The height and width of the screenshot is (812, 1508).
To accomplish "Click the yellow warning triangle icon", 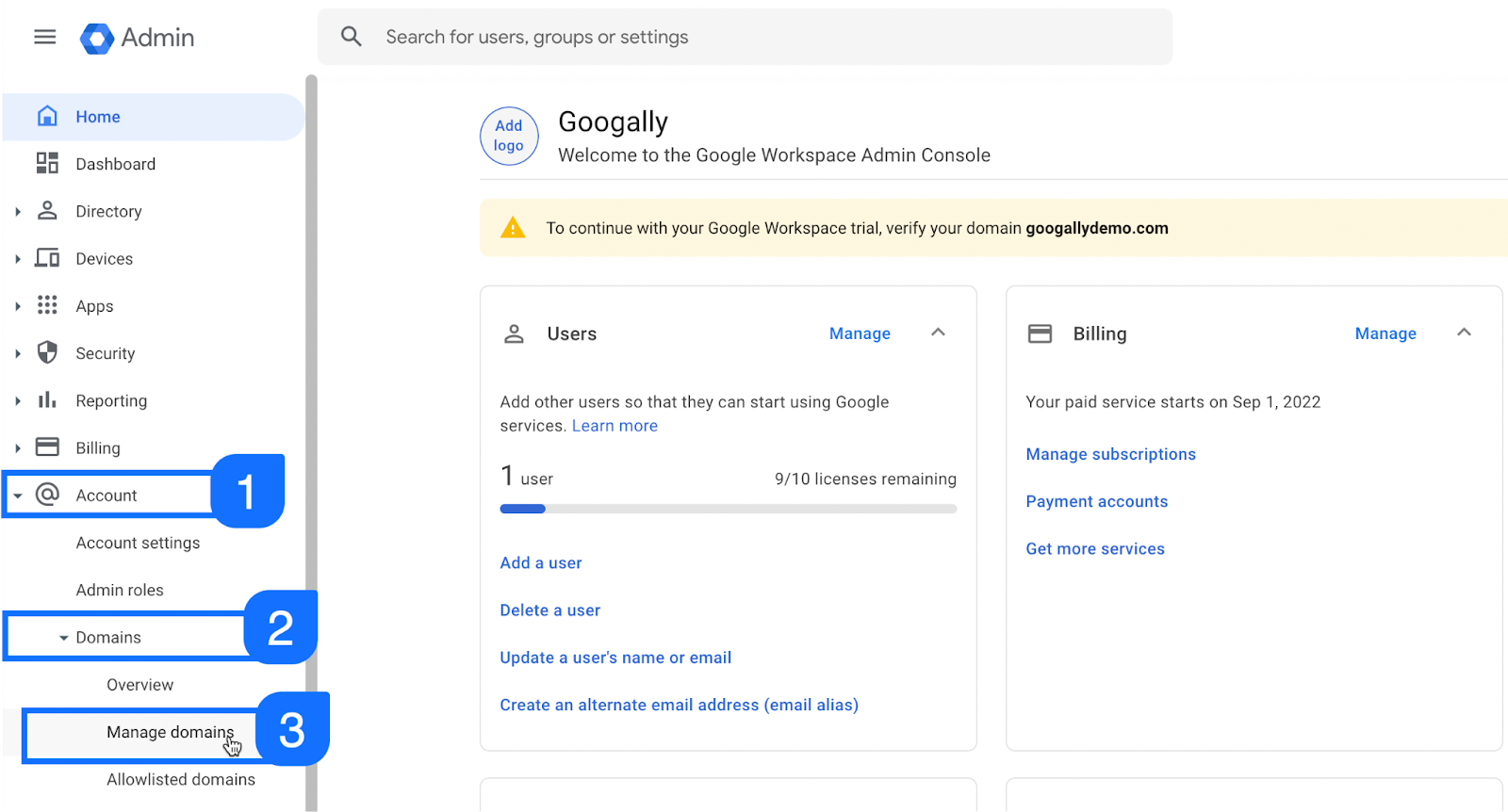I will (513, 227).
